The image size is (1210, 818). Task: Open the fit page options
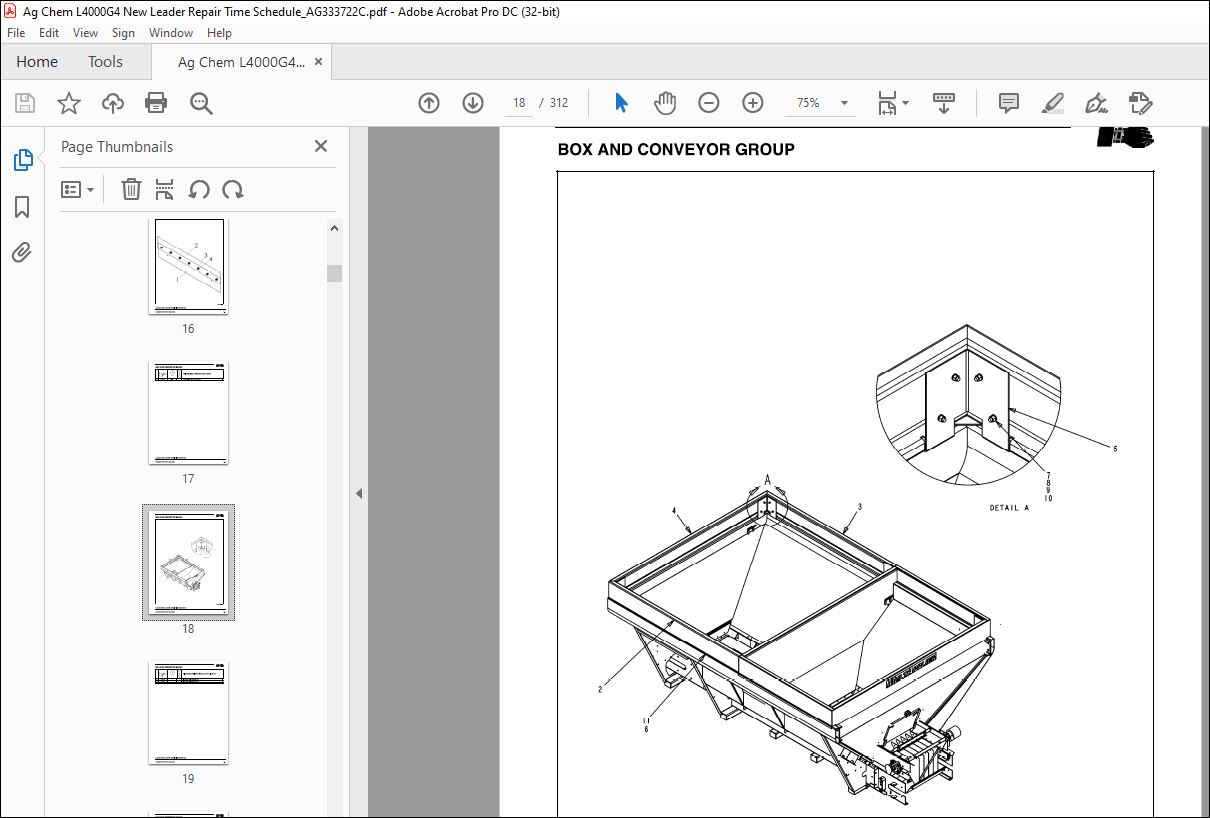click(x=892, y=103)
